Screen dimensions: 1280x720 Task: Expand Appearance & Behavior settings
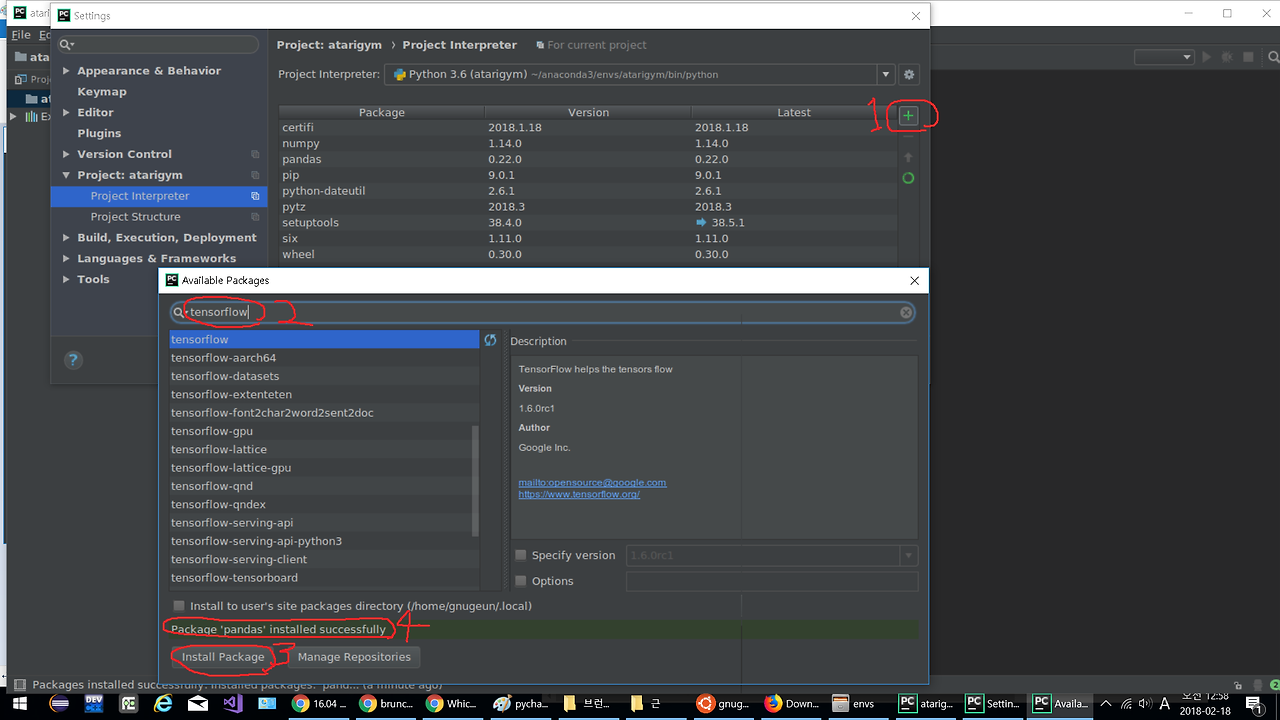66,71
